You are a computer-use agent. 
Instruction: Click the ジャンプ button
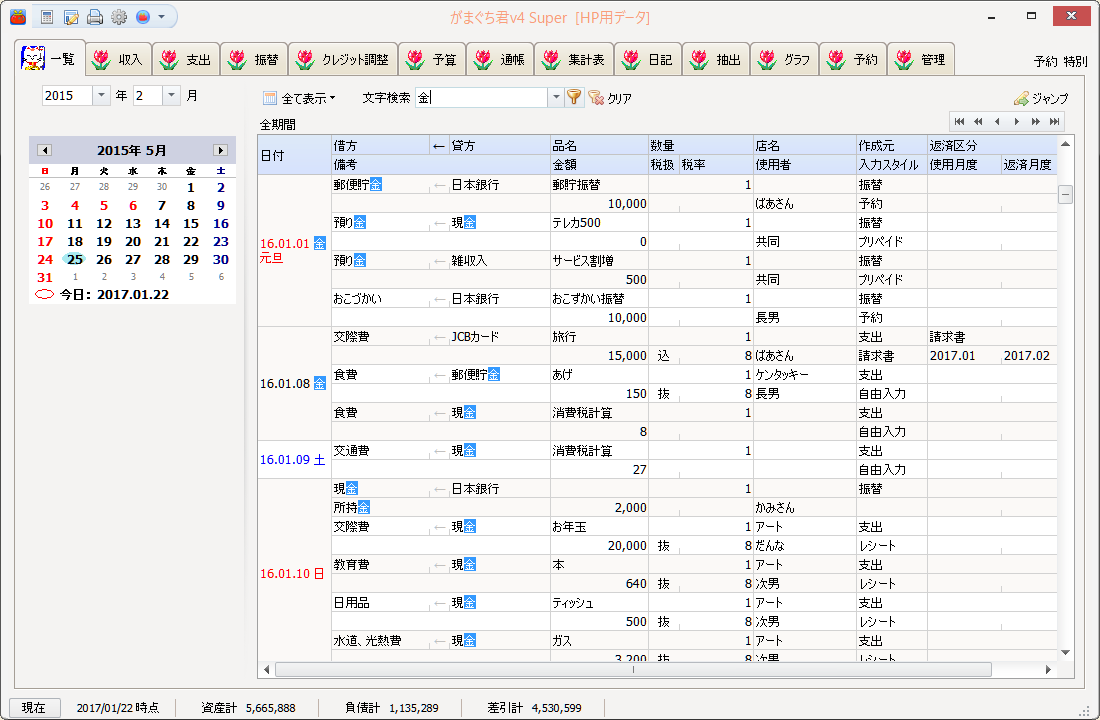pos(1041,98)
